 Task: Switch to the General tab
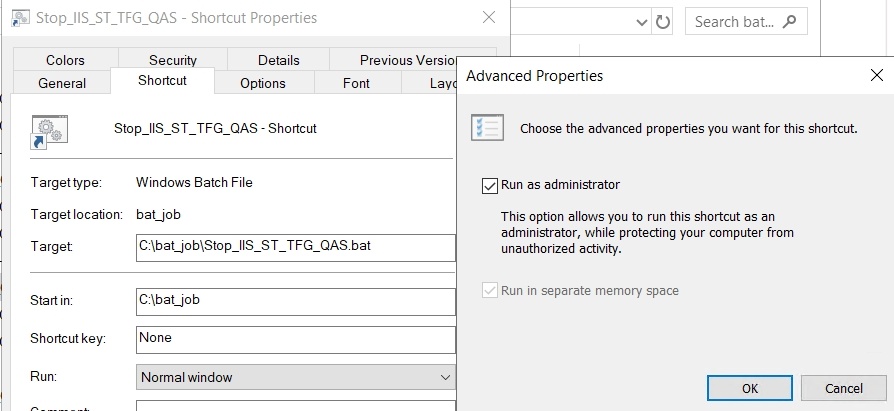point(62,83)
